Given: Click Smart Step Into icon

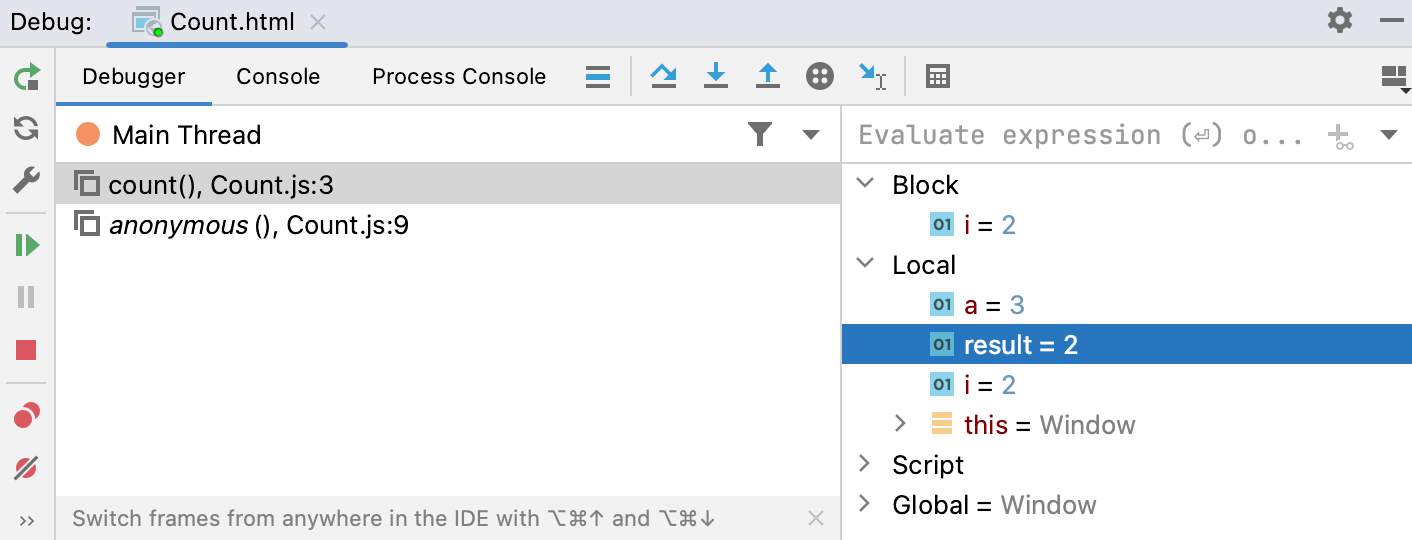Looking at the screenshot, I should pos(820,77).
